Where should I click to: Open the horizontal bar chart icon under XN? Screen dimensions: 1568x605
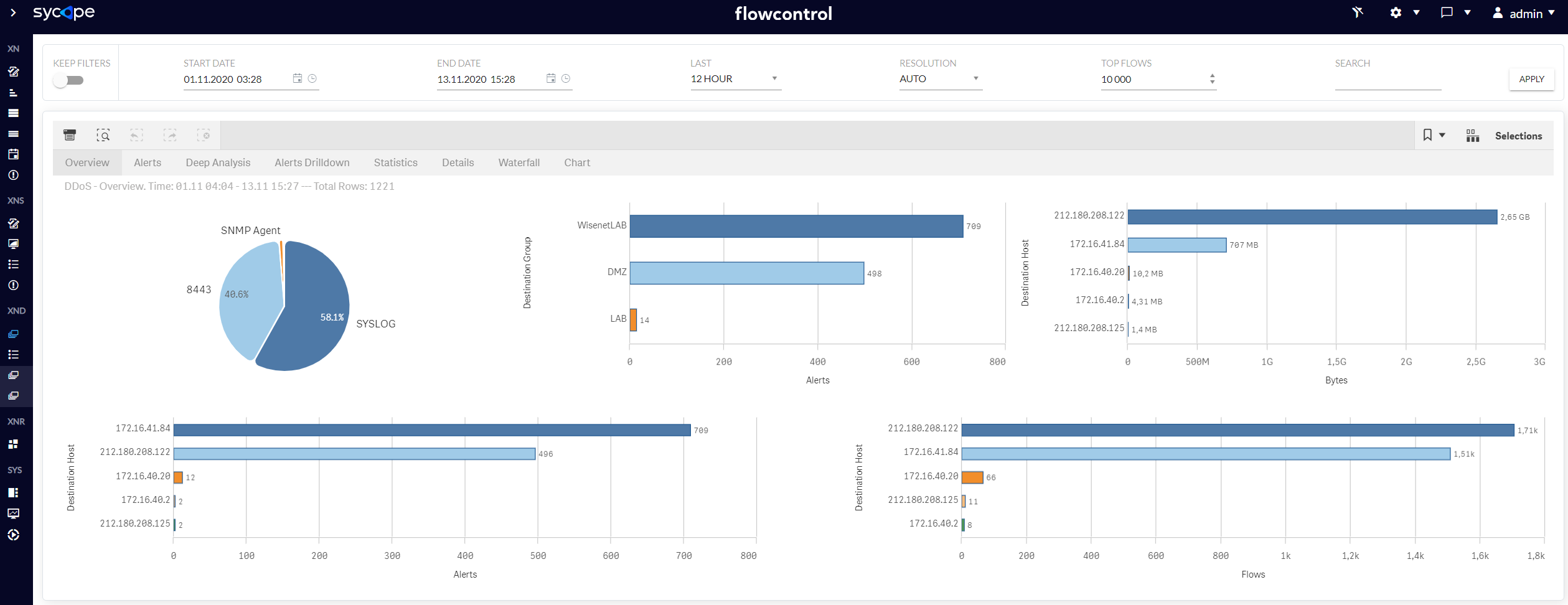click(13, 92)
